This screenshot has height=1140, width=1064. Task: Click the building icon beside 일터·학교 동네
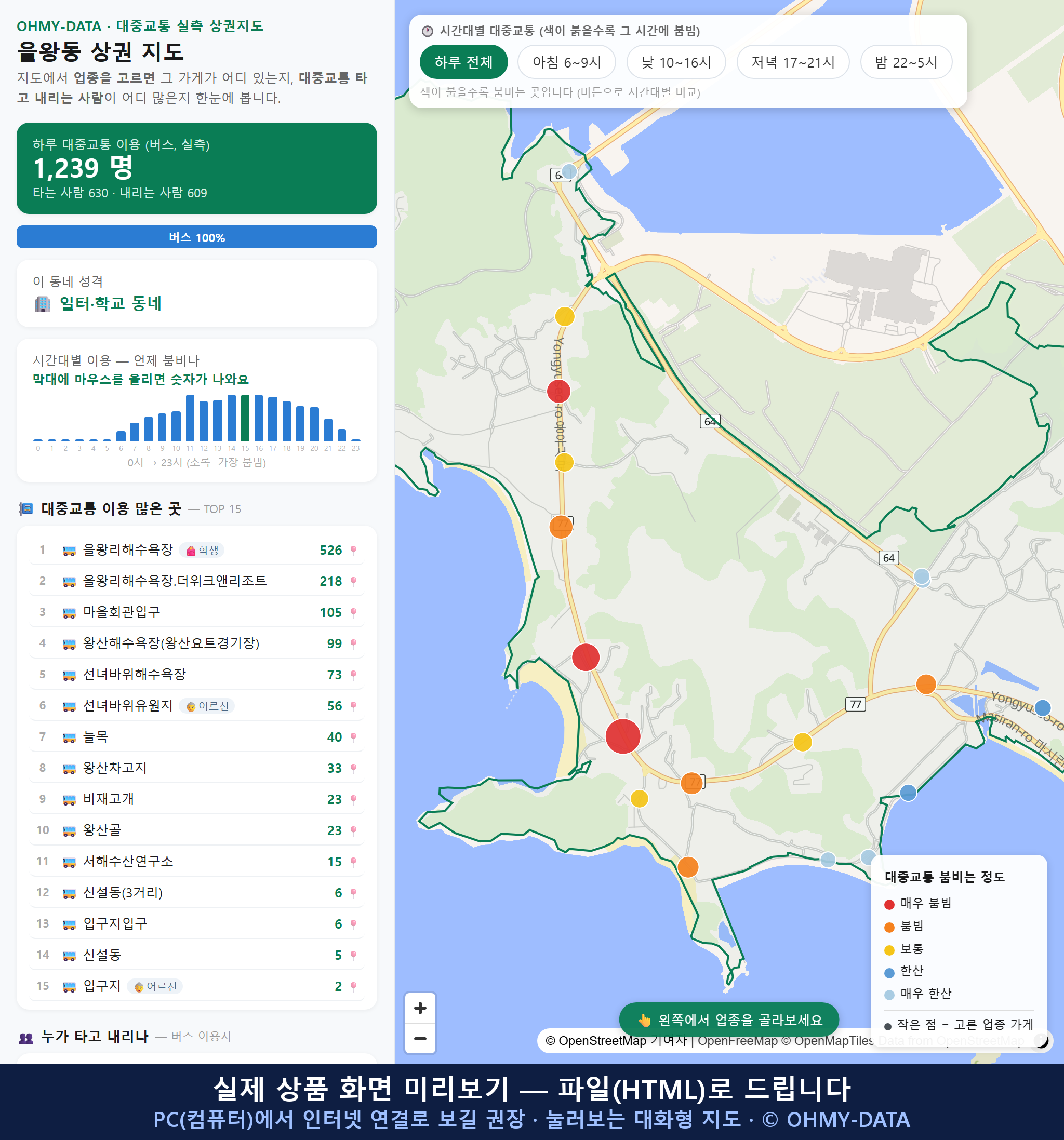pyautogui.click(x=43, y=303)
